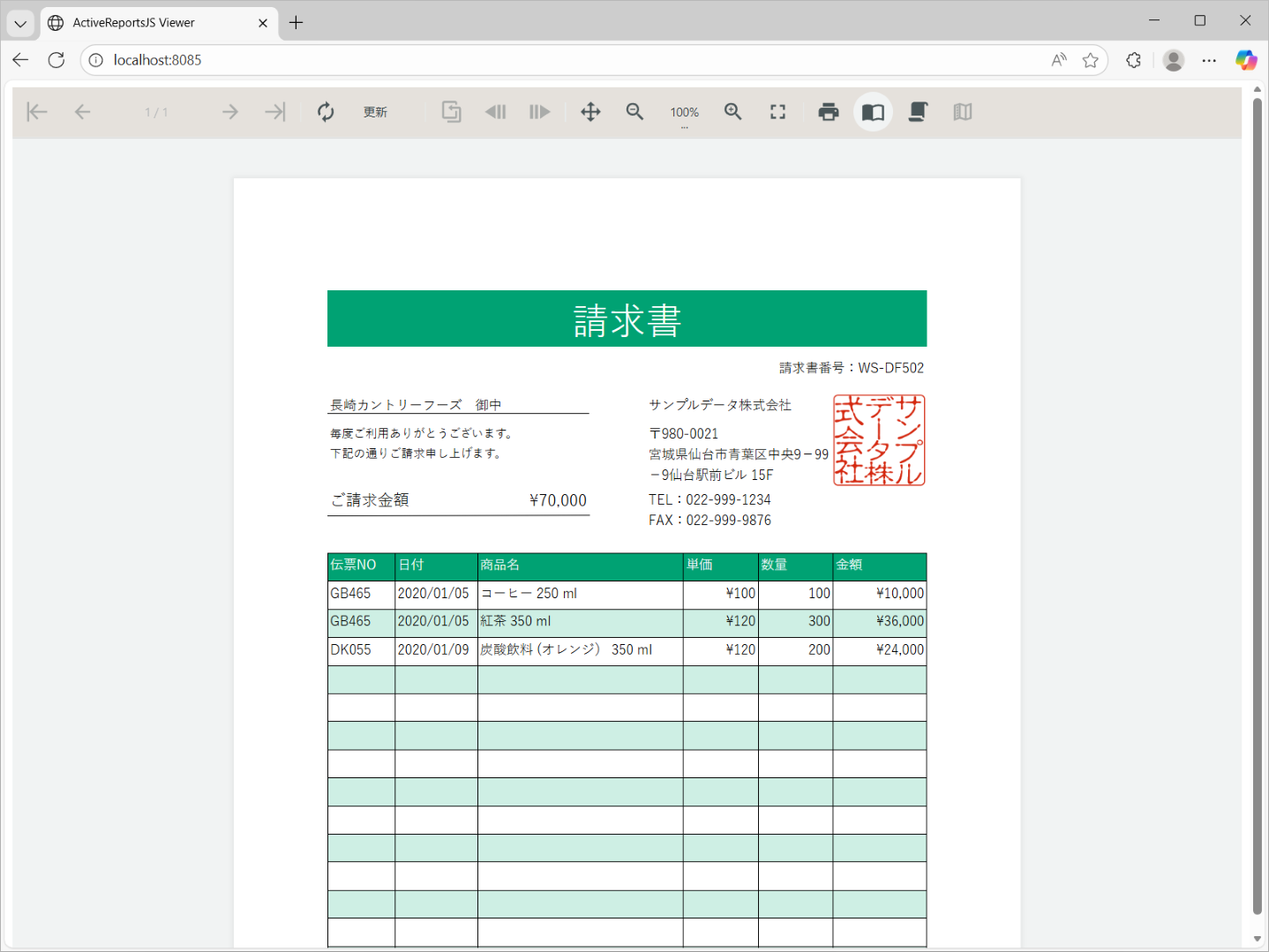Toggle single page view mode

[873, 111]
